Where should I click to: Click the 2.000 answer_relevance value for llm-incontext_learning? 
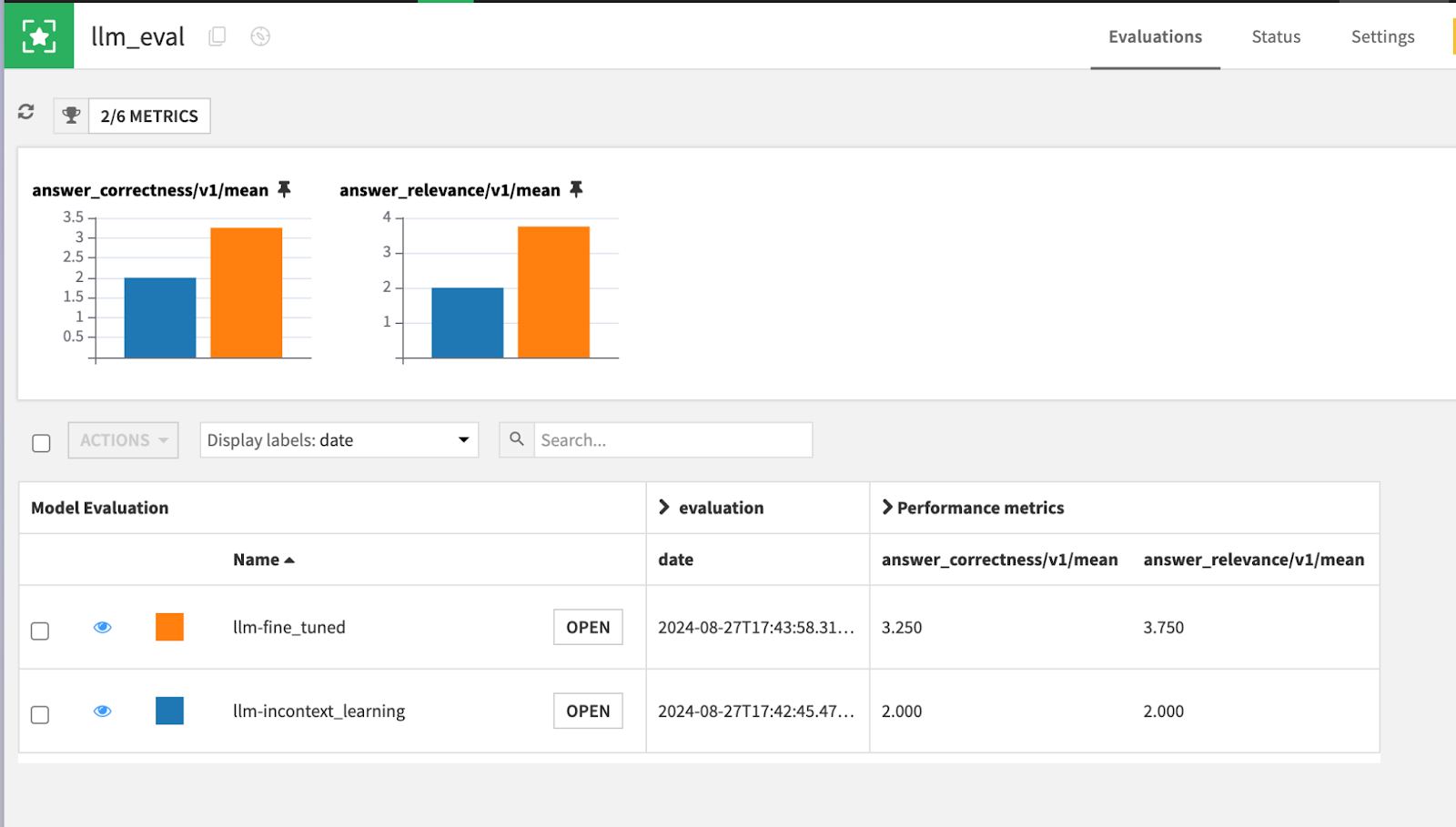point(1163,711)
